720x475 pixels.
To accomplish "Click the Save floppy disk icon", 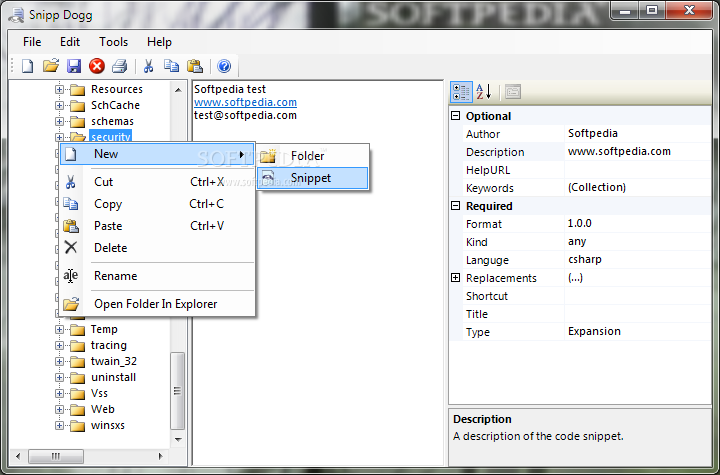I will tap(74, 66).
